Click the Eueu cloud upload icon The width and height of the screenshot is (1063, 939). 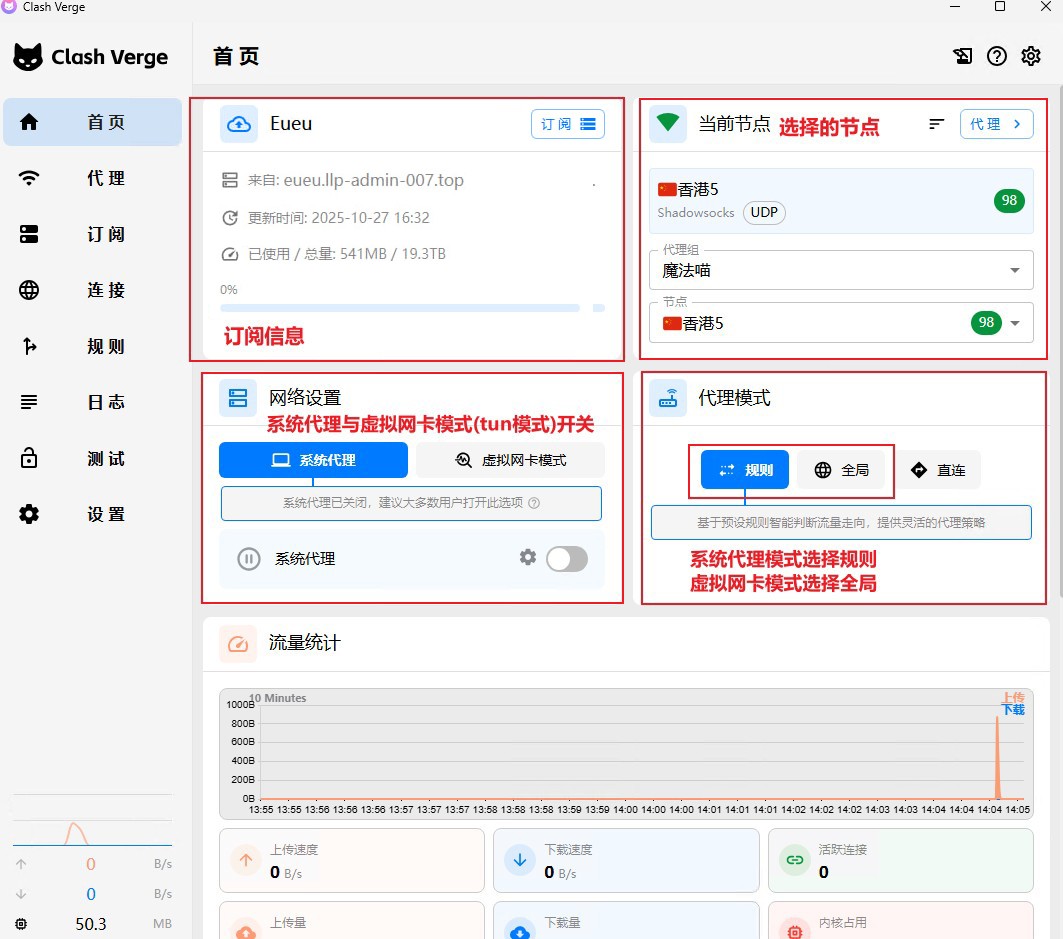tap(239, 124)
